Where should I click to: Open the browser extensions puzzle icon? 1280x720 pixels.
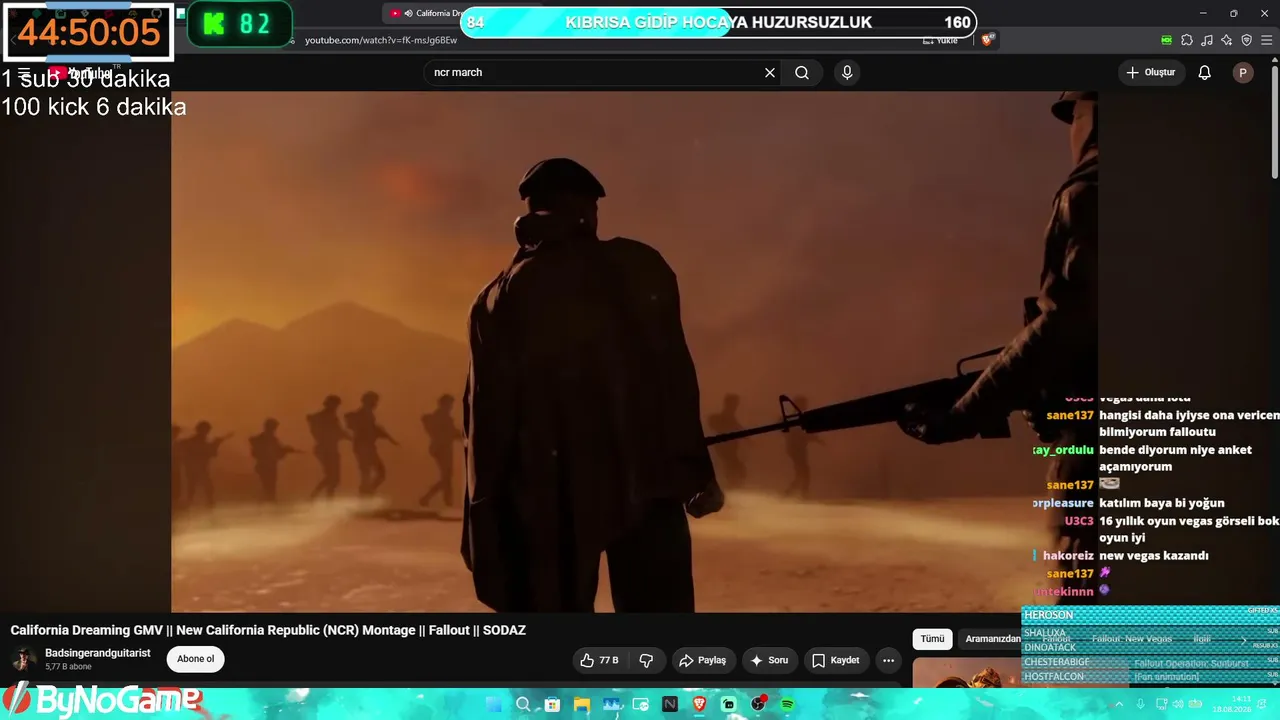[1187, 40]
